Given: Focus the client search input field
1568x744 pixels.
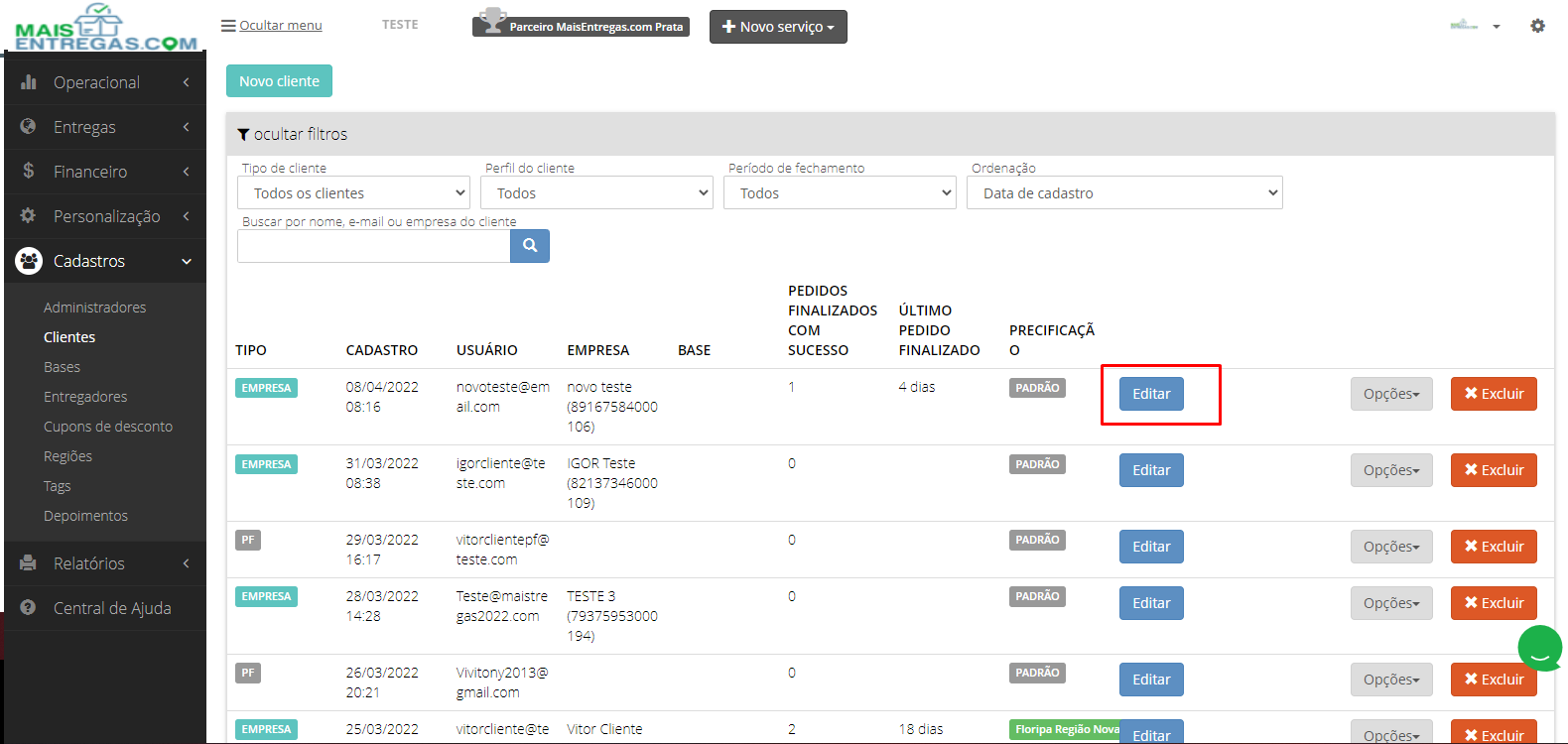Looking at the screenshot, I should (373, 246).
